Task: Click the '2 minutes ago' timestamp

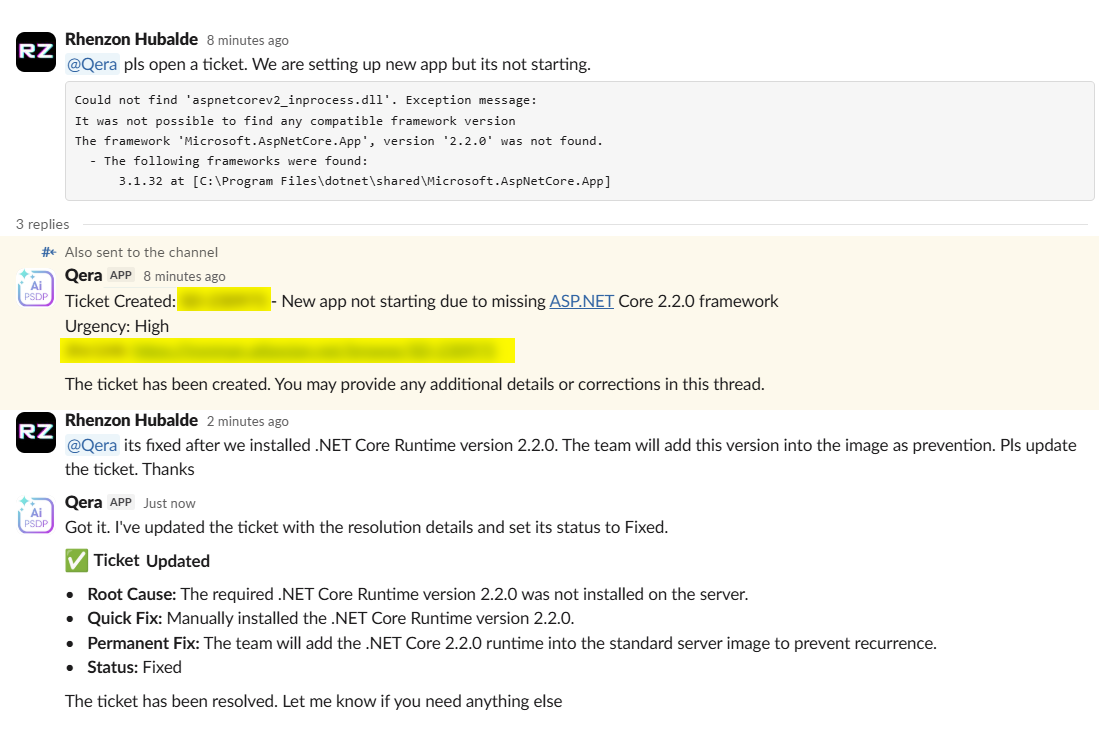Action: [x=248, y=421]
